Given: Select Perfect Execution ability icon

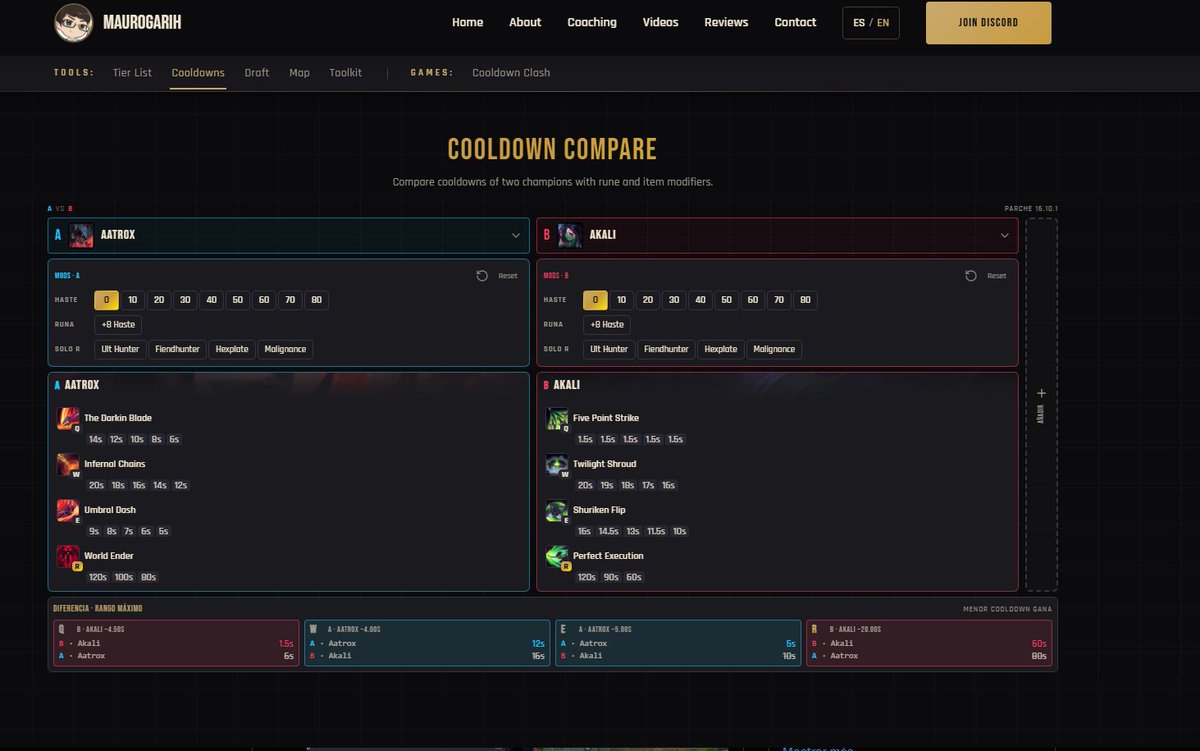Looking at the screenshot, I should (x=557, y=557).
